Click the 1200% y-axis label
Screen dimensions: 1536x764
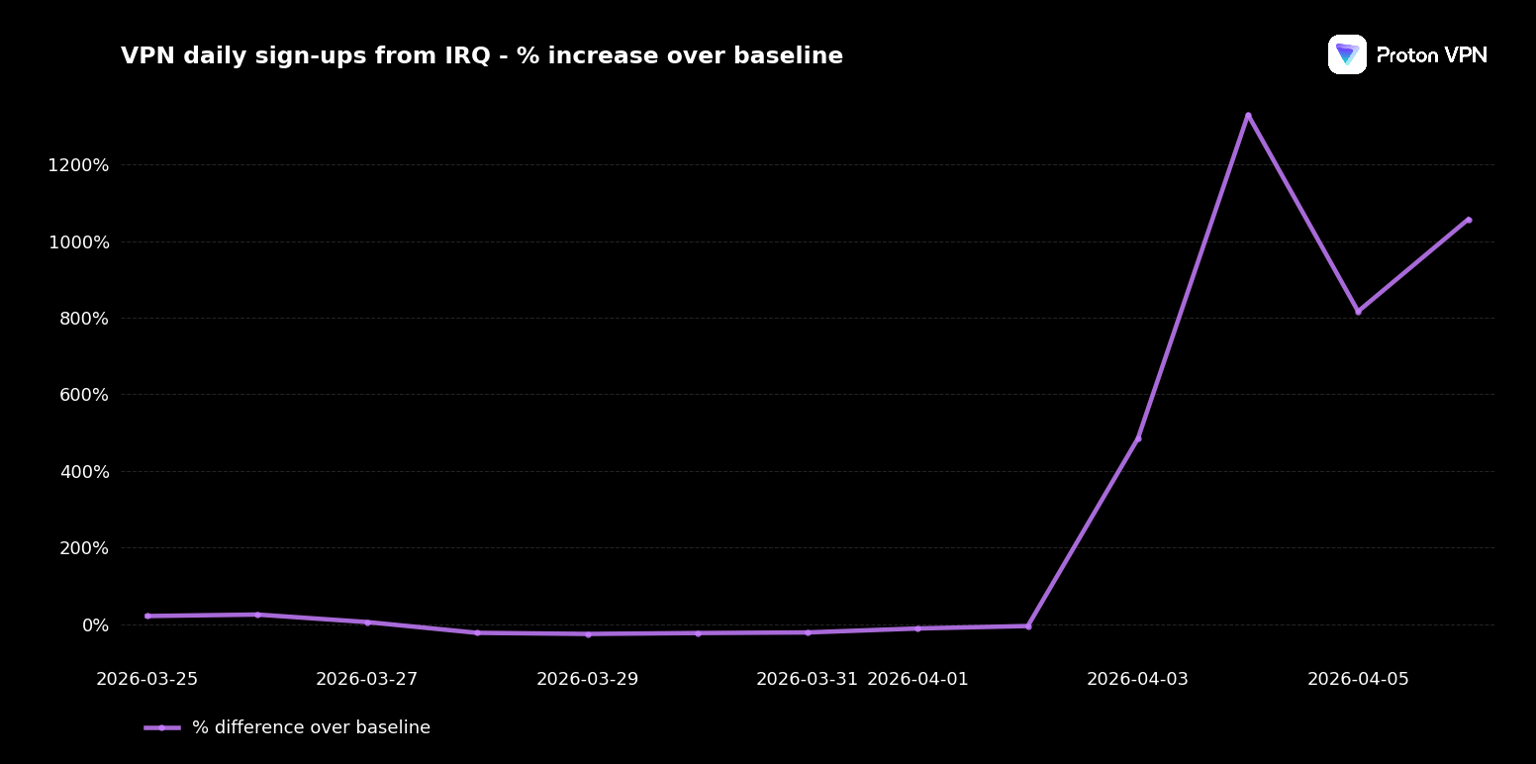click(x=78, y=165)
